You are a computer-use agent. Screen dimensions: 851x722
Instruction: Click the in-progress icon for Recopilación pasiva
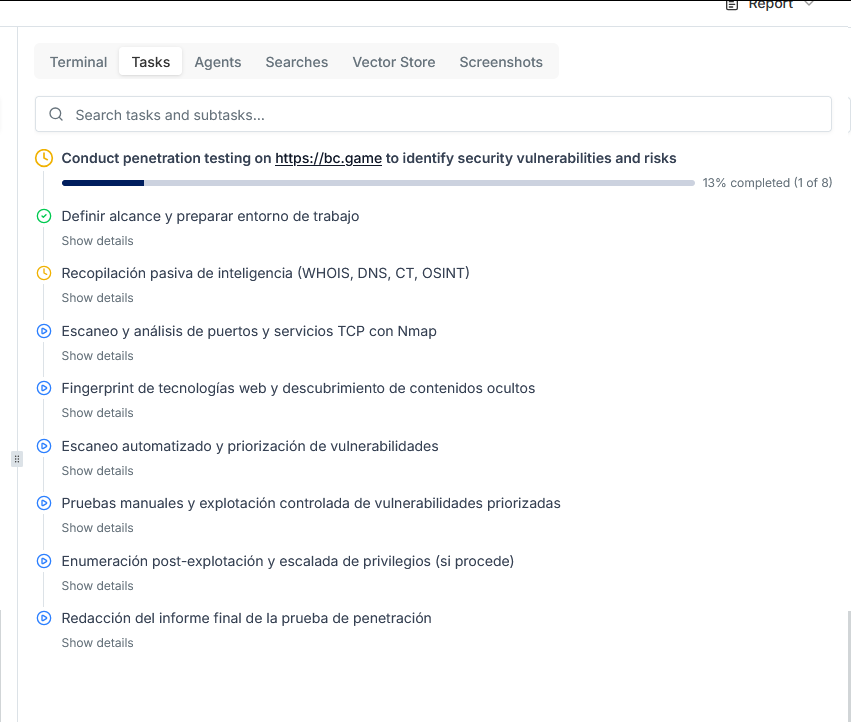(x=44, y=273)
